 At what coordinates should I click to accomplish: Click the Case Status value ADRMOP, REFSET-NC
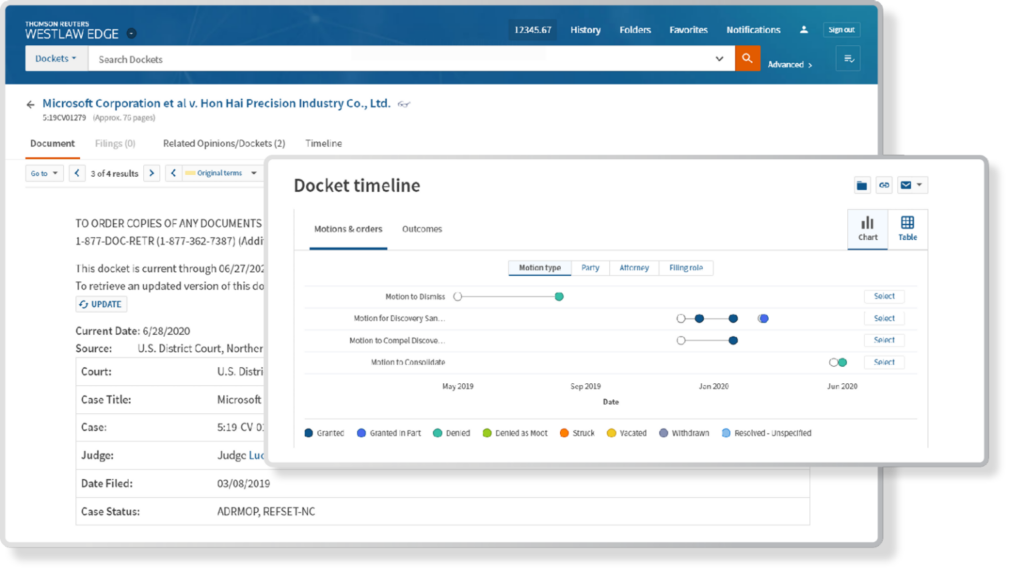266,512
